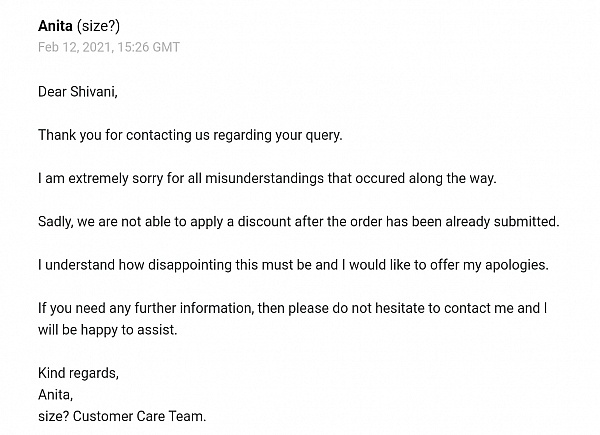The width and height of the screenshot is (600, 435).
Task: Click the "(size?)" company label
Action: (x=98, y=26)
